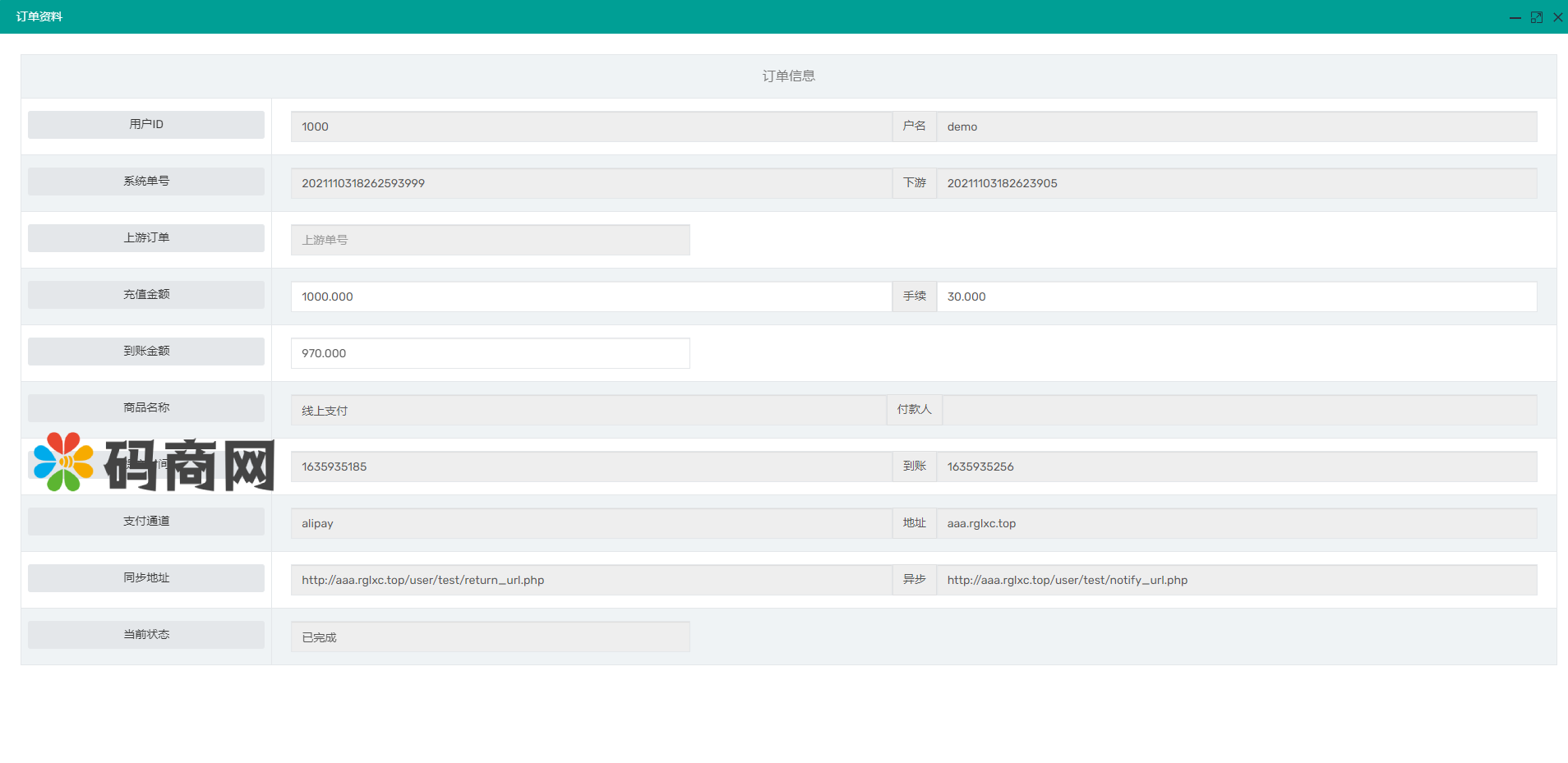
Task: Click the 码商网 flower logo
Action: tap(63, 462)
